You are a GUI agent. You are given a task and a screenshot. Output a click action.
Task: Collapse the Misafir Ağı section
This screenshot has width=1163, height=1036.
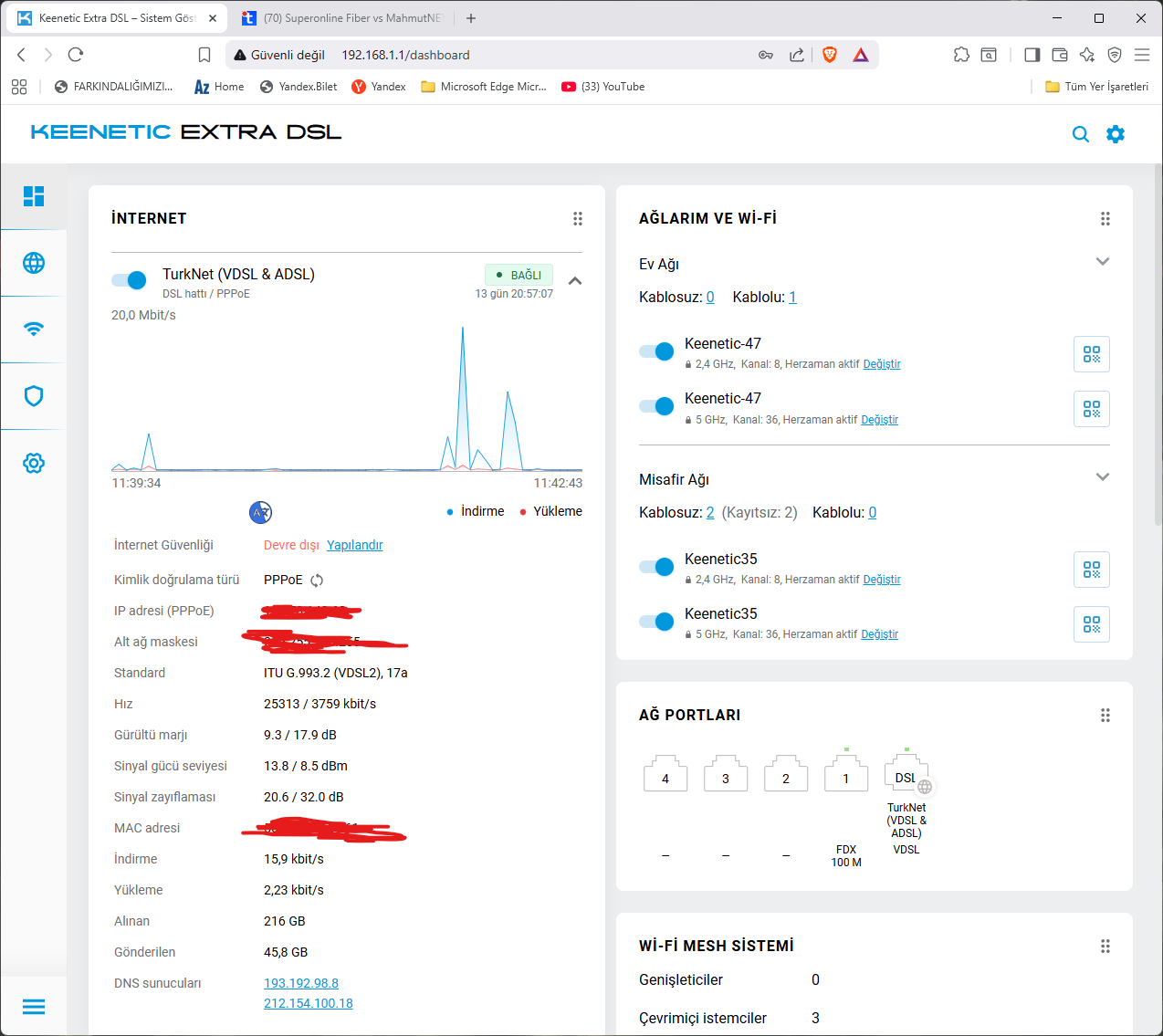tap(1103, 477)
